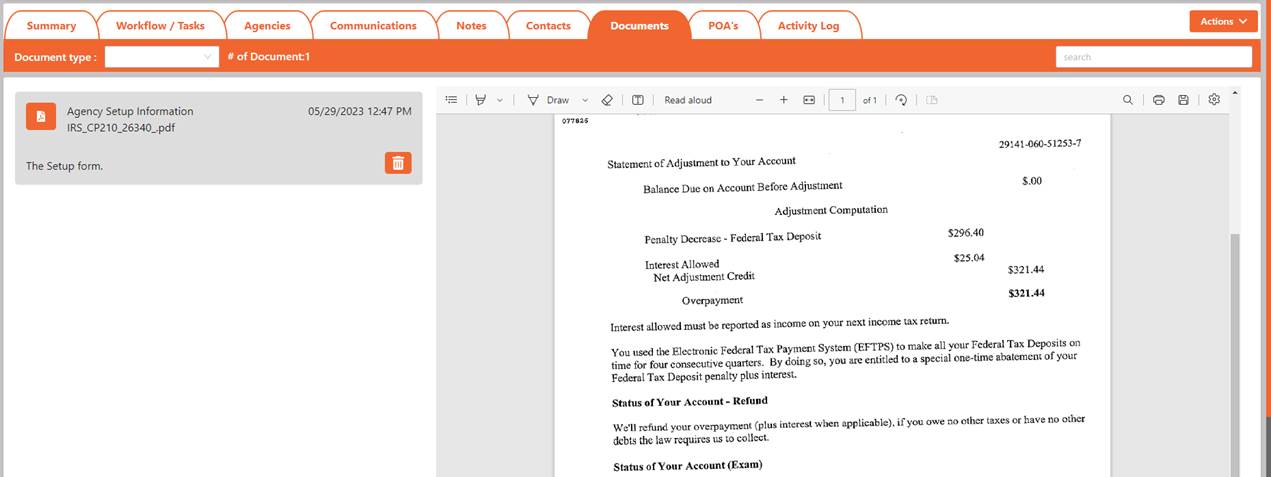Switch to the Workflow / Tasks tab

[x=160, y=26]
